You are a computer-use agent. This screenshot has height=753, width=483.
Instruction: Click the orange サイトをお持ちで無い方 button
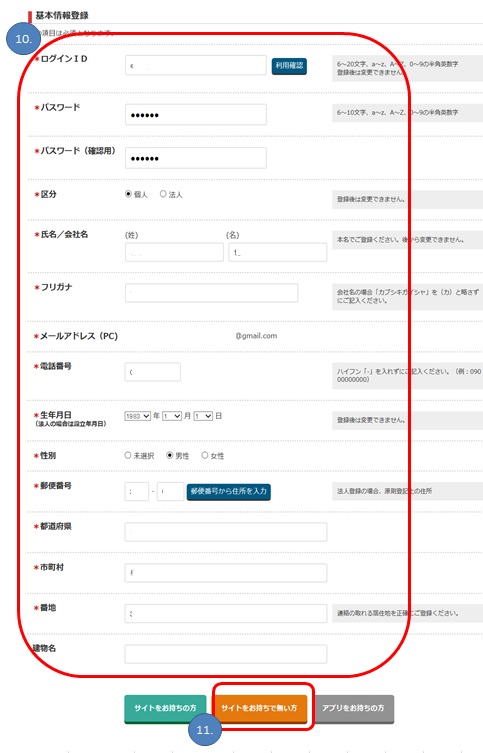pos(259,709)
